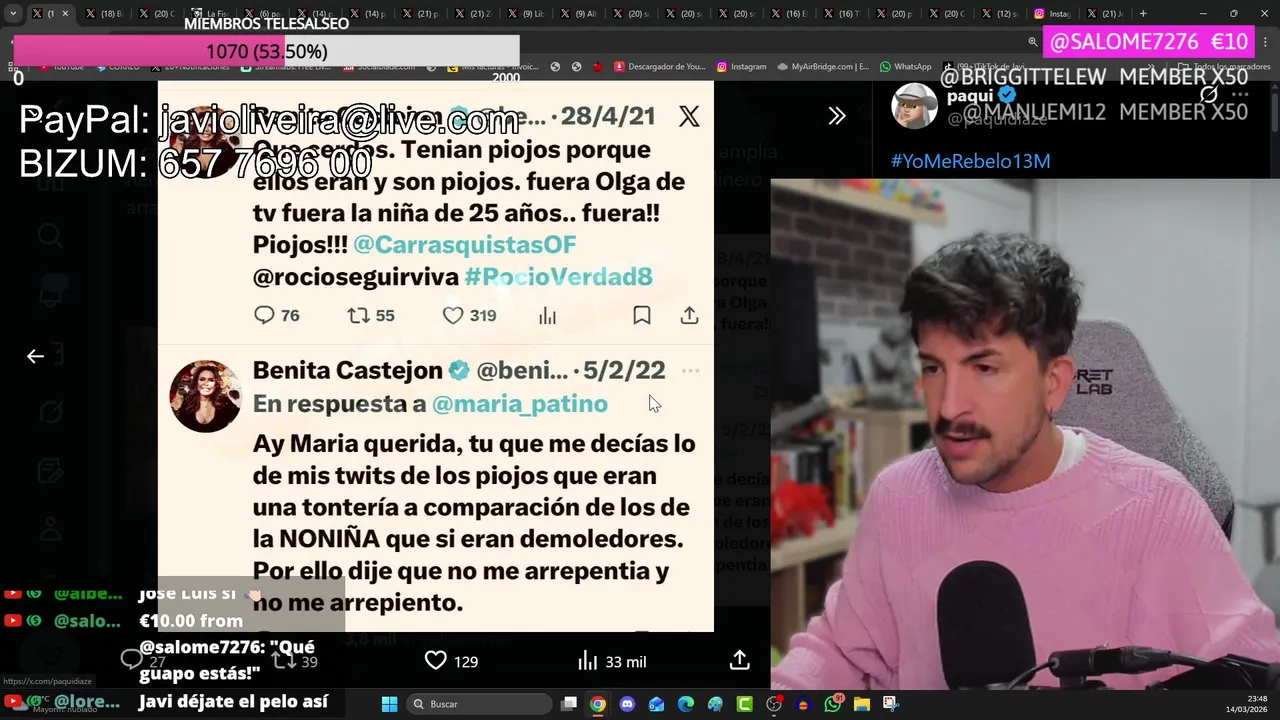Click paqui's verified badge

point(1007,96)
